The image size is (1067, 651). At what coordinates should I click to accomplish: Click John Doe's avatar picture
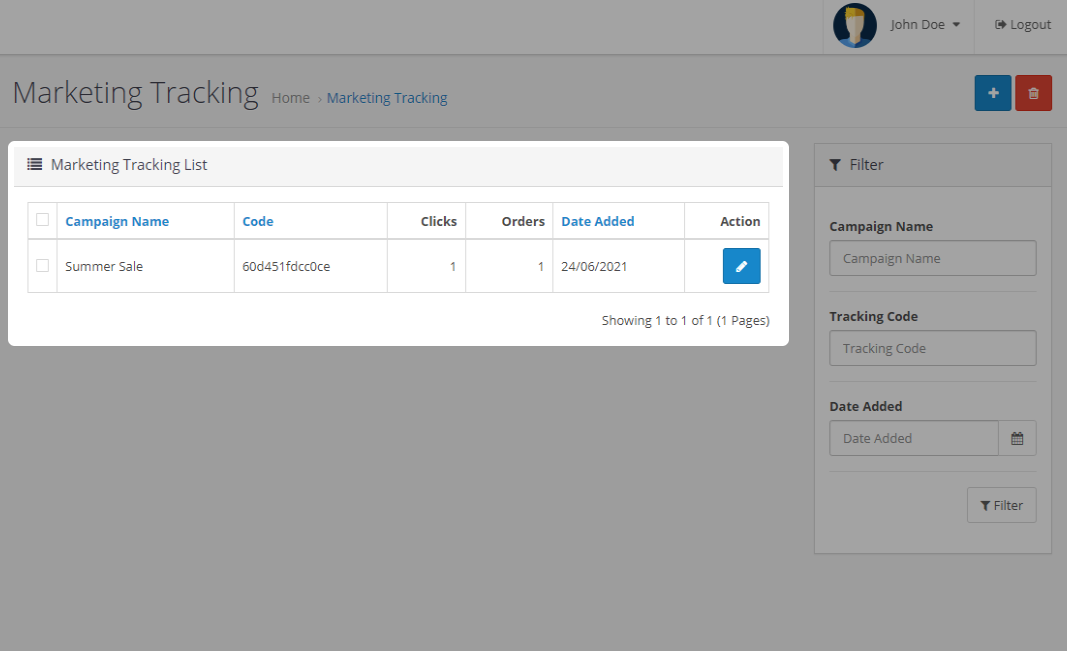pos(854,25)
